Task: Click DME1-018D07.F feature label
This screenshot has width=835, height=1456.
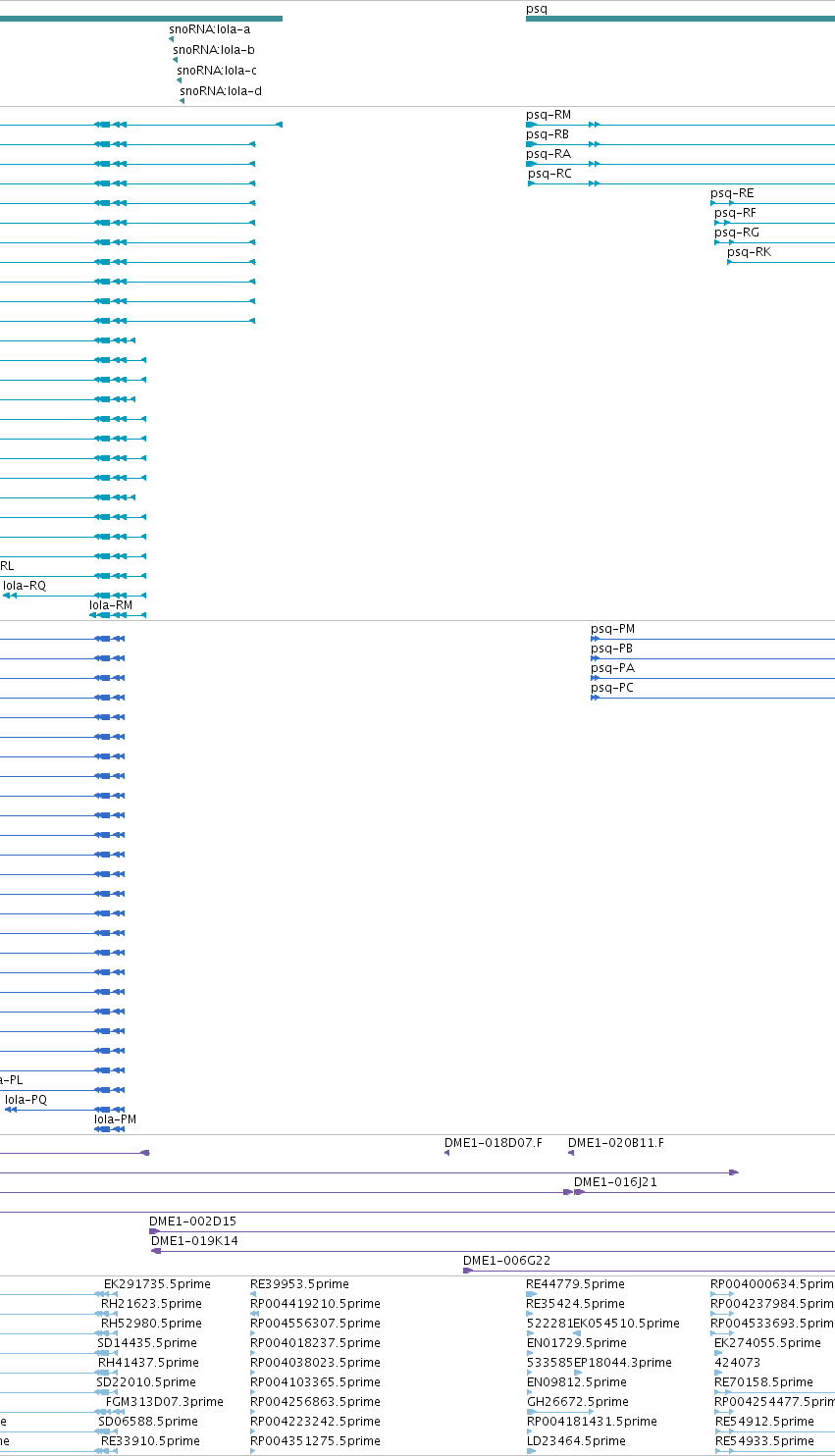Action: coord(494,1143)
